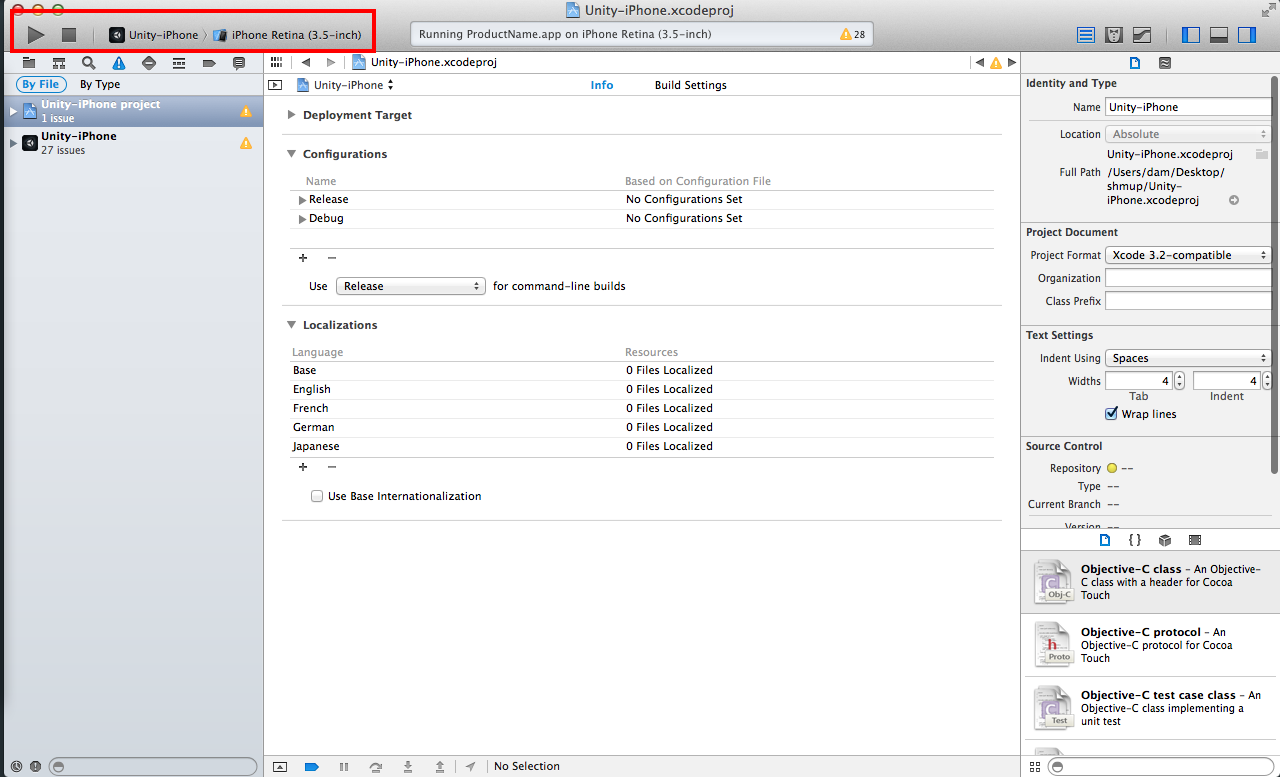The height and width of the screenshot is (777, 1280).
Task: Click the Organization text field
Action: [1188, 278]
